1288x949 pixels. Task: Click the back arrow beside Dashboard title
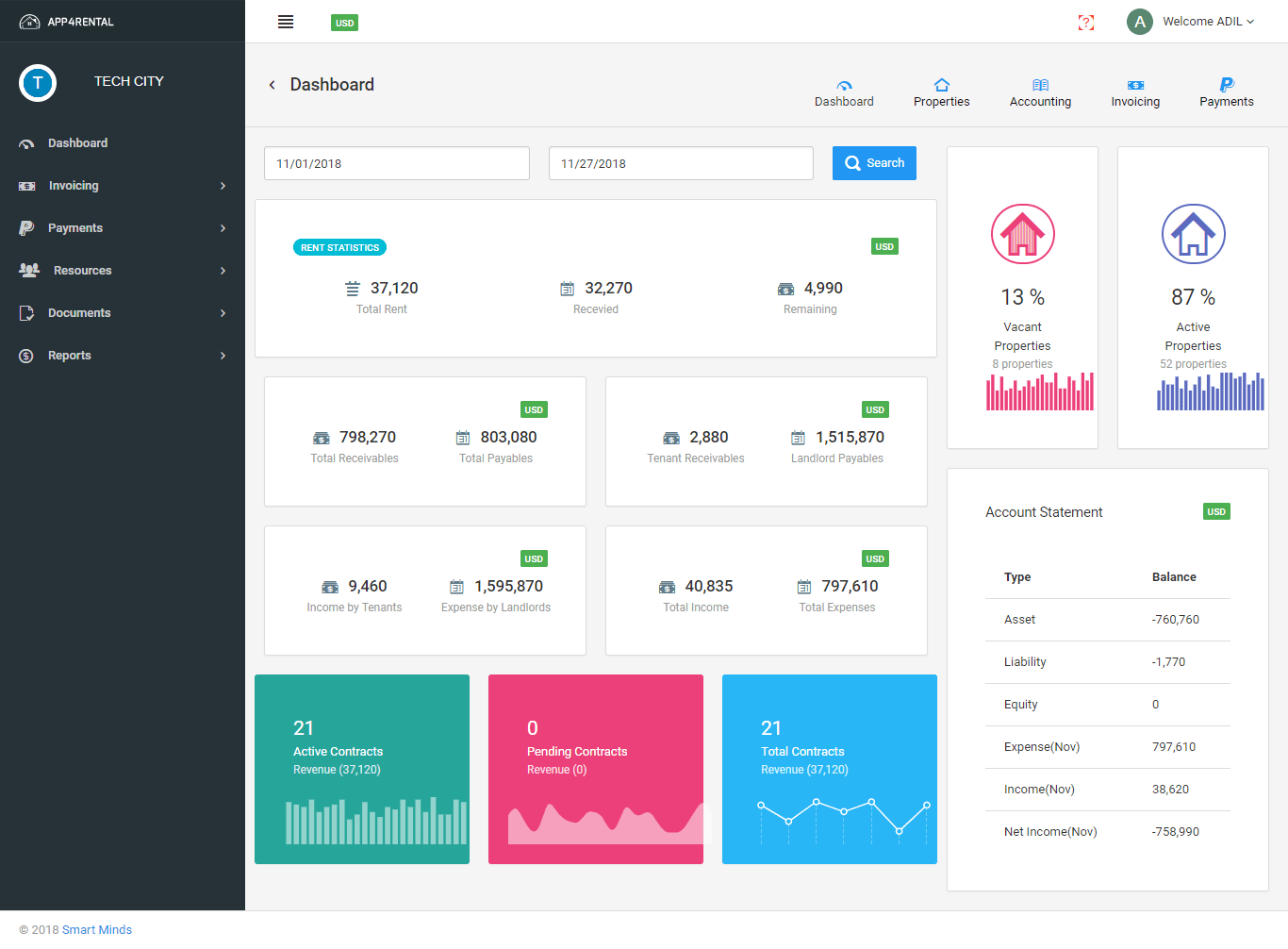(272, 85)
